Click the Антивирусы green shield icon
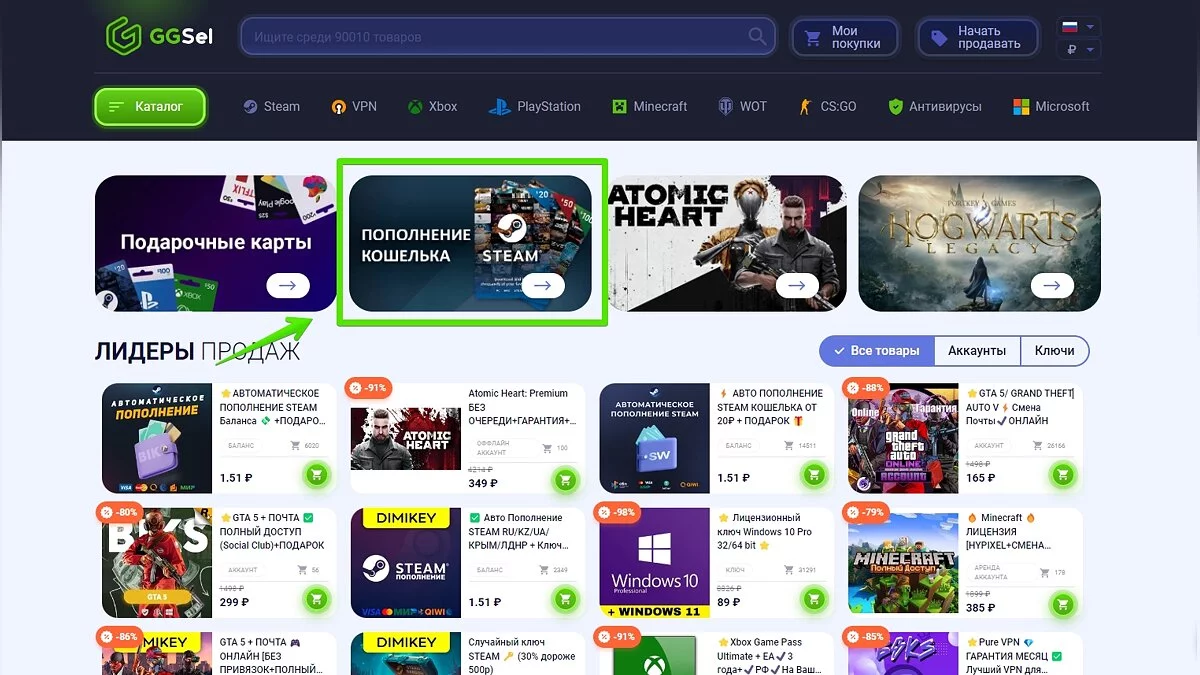The image size is (1200, 675). (895, 107)
